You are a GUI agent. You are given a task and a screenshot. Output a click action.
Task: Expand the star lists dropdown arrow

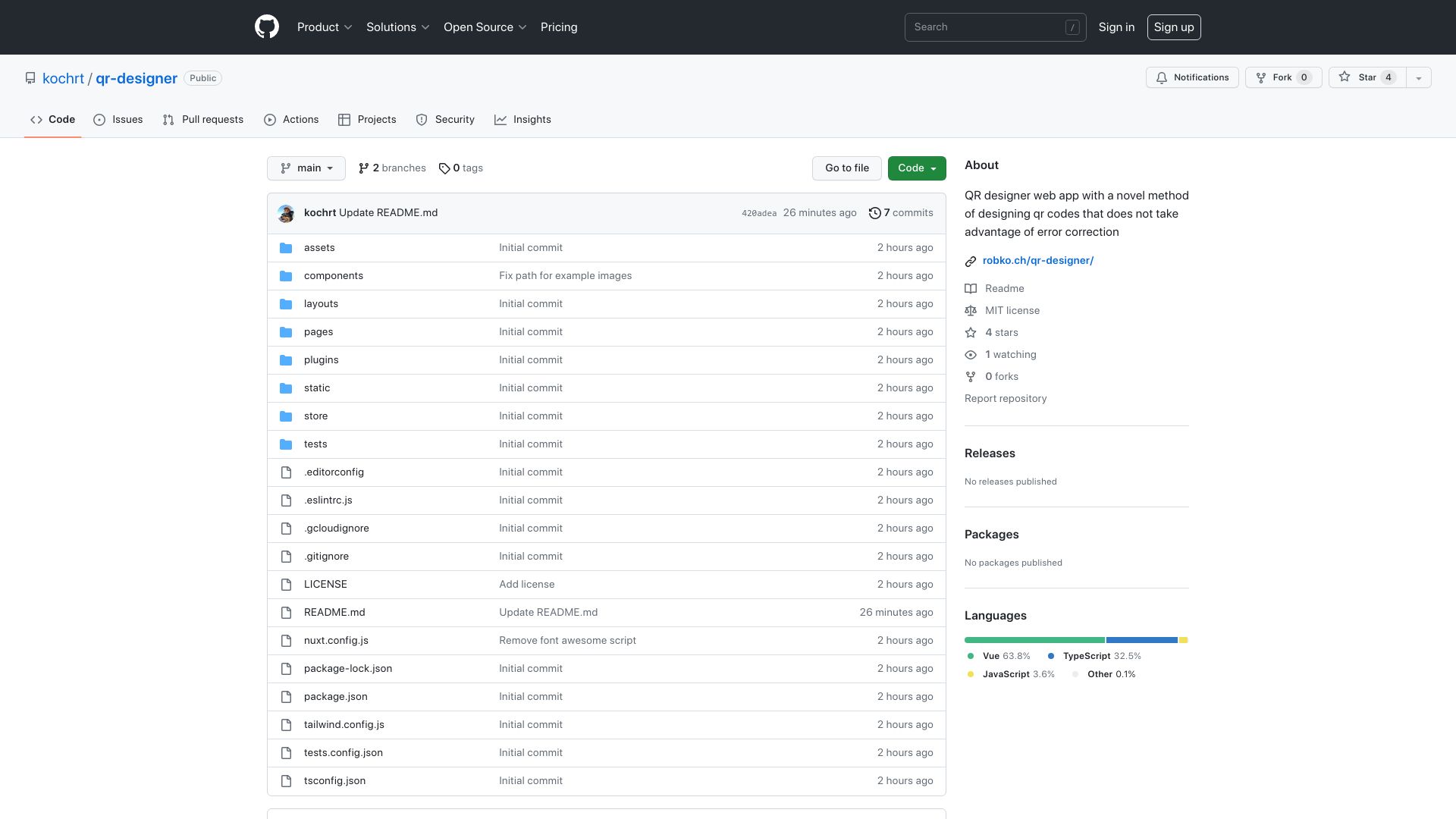(1419, 77)
